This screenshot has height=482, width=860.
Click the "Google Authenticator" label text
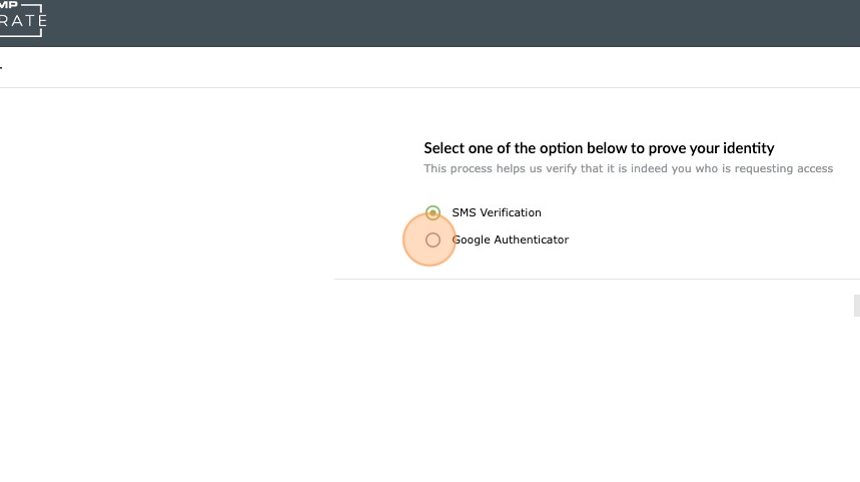(x=510, y=240)
